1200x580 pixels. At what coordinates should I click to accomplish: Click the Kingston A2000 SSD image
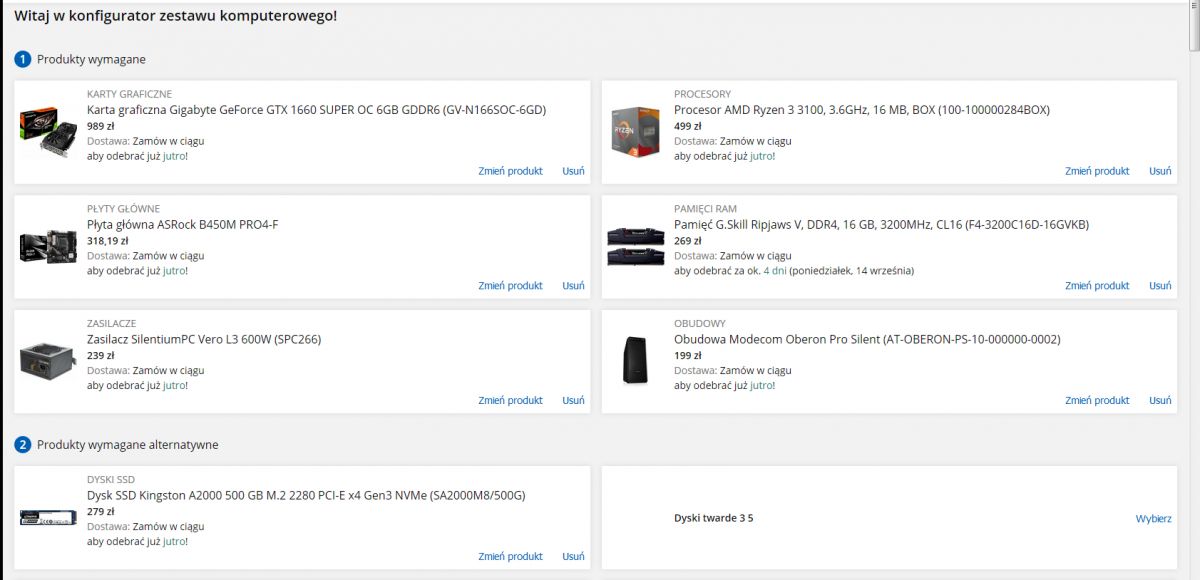(x=48, y=517)
